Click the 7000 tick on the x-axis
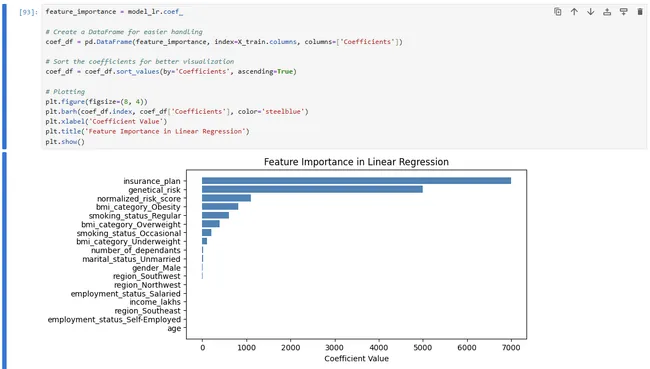This screenshot has height=369, width=650. click(x=511, y=347)
